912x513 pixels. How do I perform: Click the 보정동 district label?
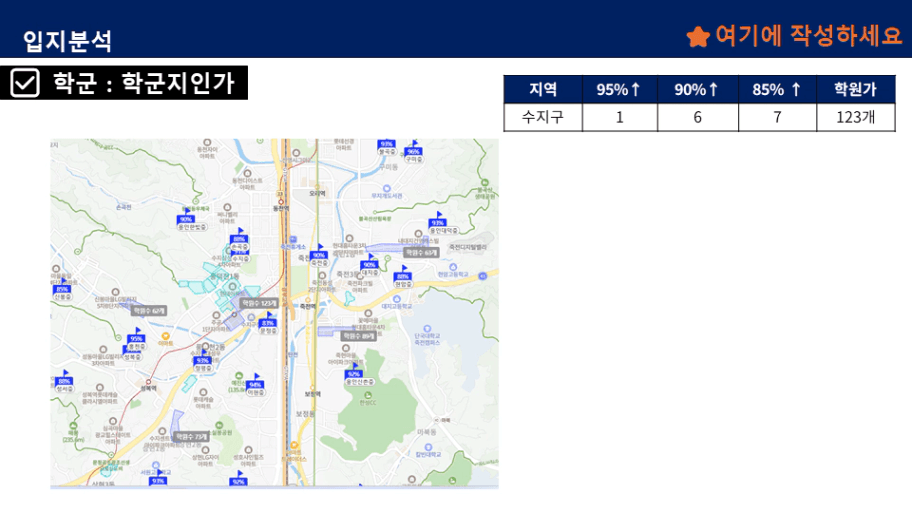click(305, 414)
